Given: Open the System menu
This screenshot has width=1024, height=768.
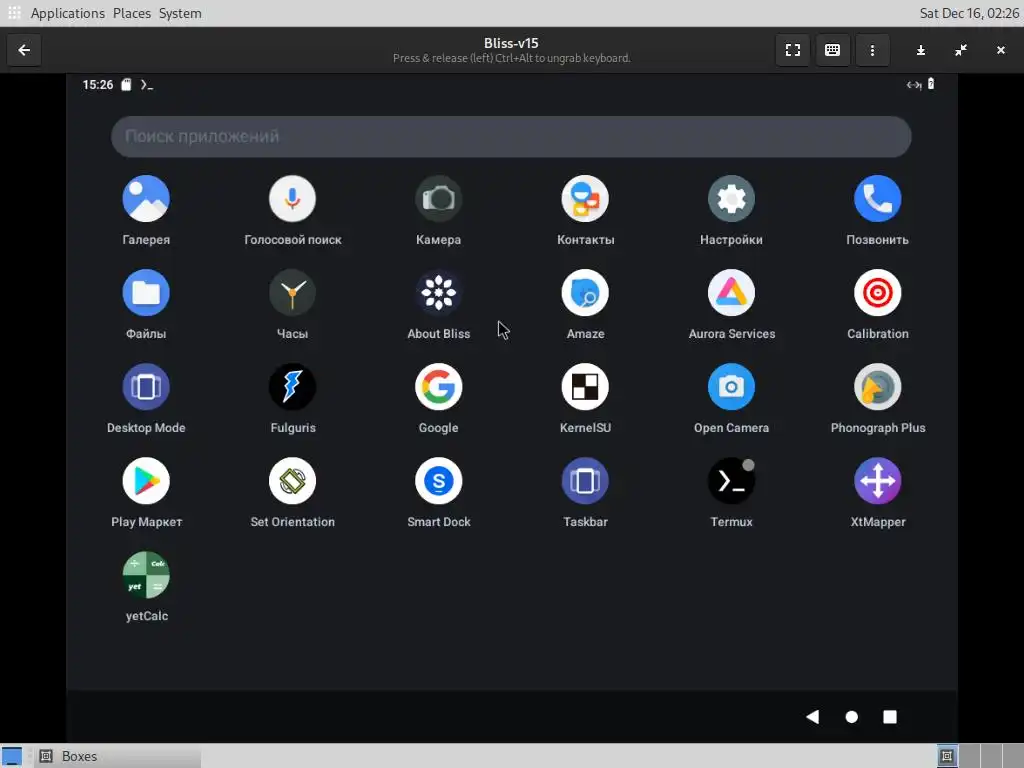Looking at the screenshot, I should coord(180,13).
